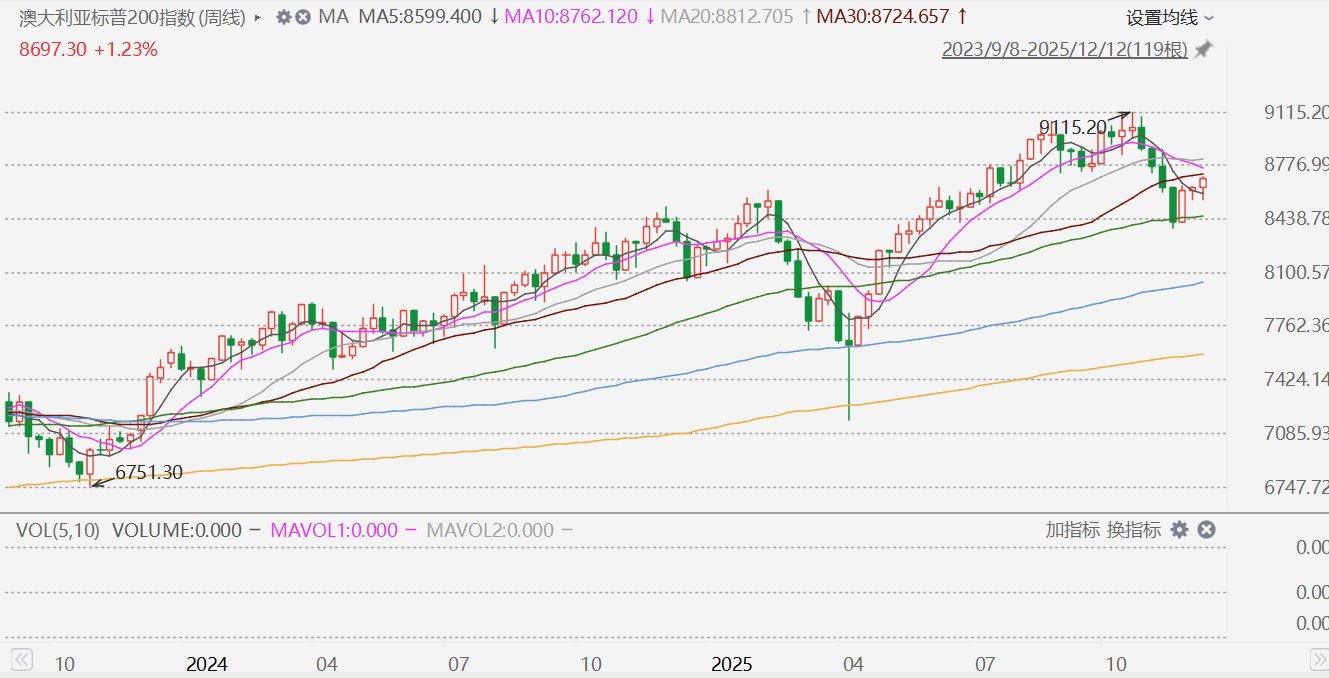Viewport: 1329px width, 678px height.
Task: Close the VOL indicator panel
Action: coord(1206,529)
